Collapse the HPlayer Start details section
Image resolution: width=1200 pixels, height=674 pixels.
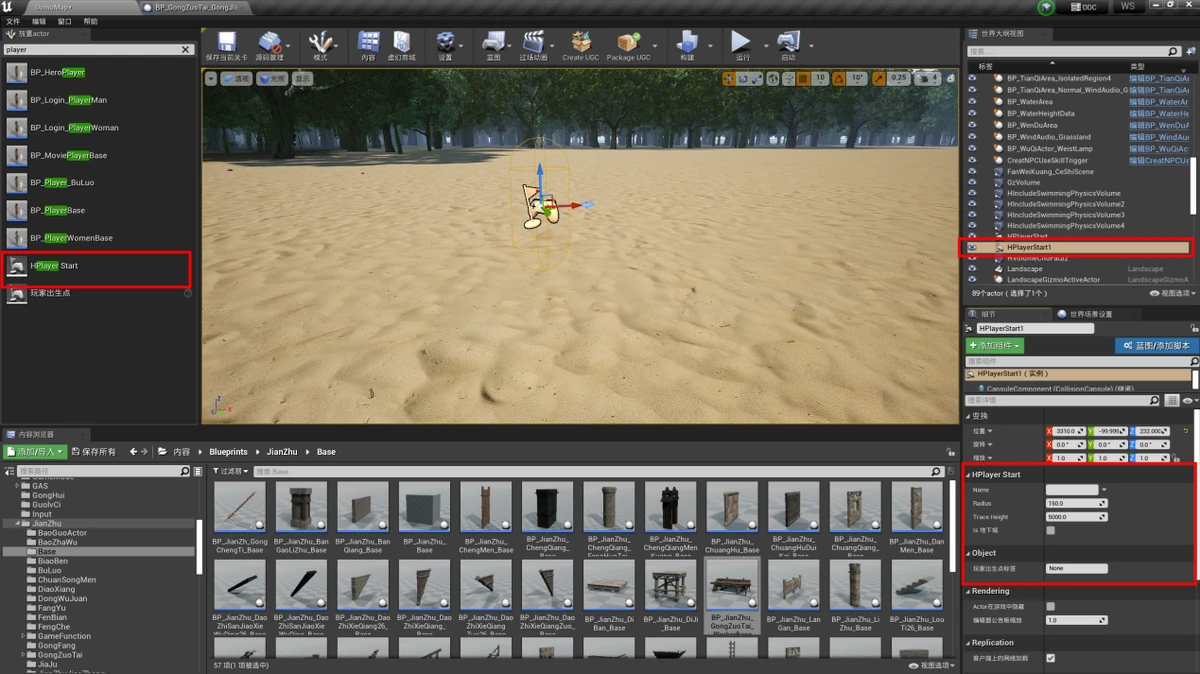click(968, 474)
